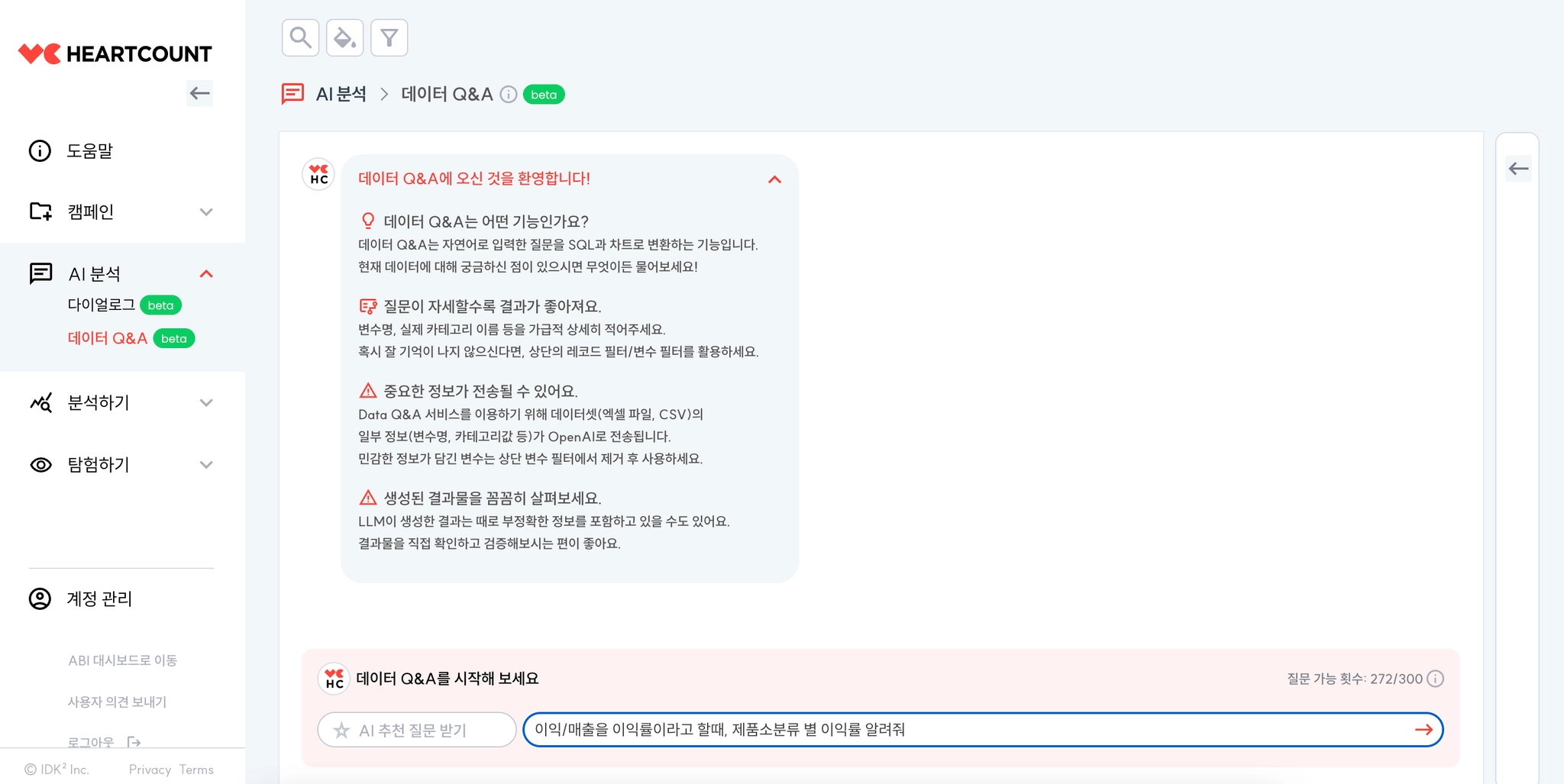Screen dimensions: 1564x784
Task: Collapse the AI 분석 section chevron
Action: 206,273
